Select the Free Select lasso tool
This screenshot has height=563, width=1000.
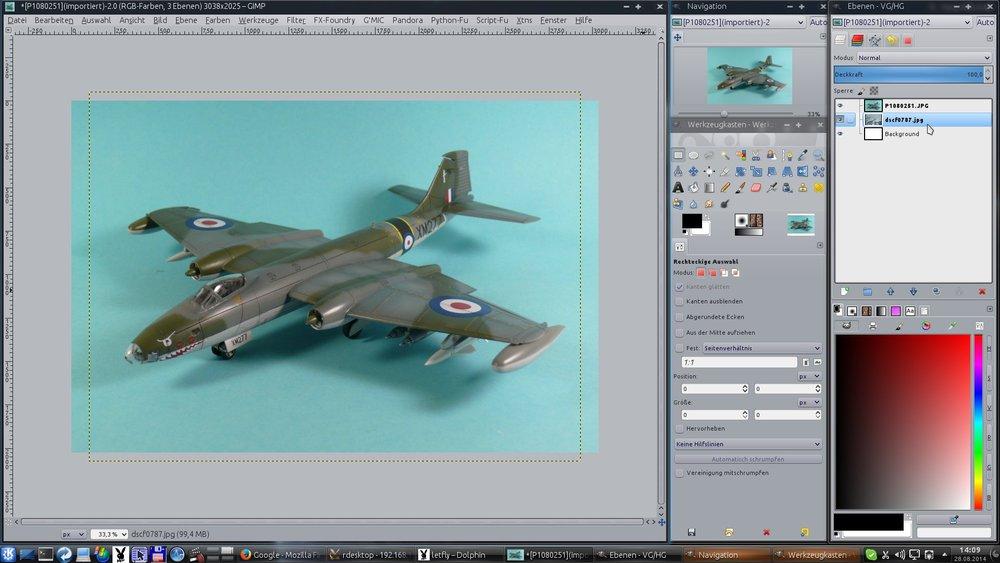click(x=709, y=155)
